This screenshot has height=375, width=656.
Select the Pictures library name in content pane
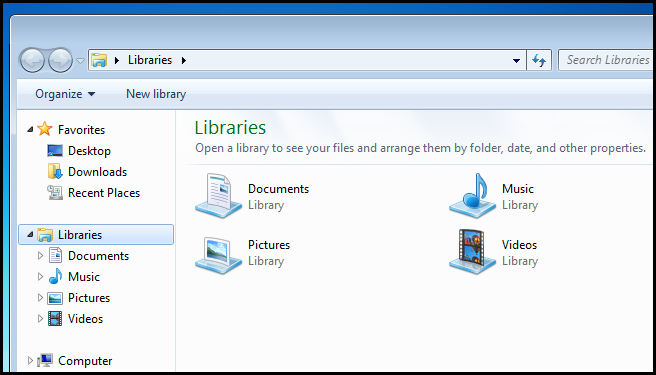(269, 245)
